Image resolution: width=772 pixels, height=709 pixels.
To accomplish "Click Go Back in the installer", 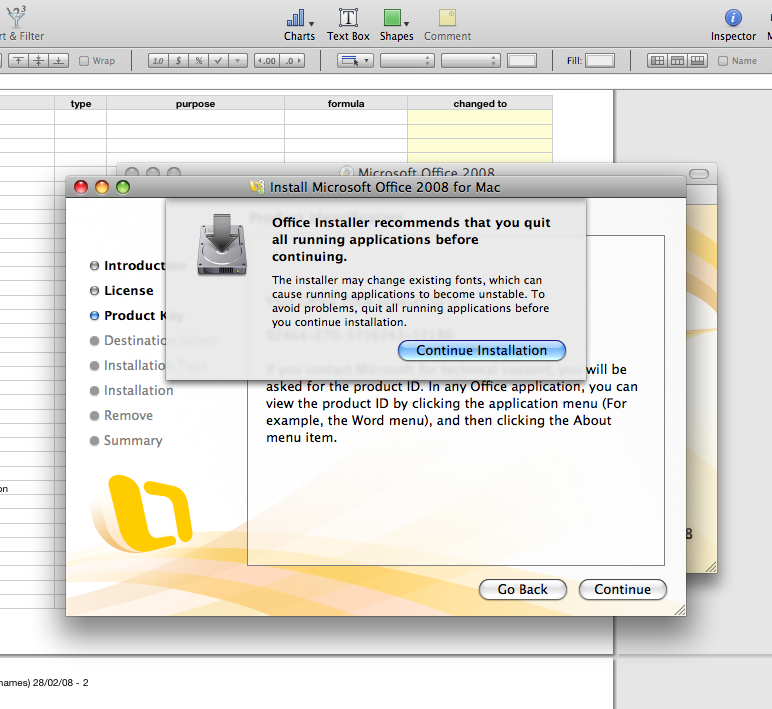I will click(x=522, y=589).
